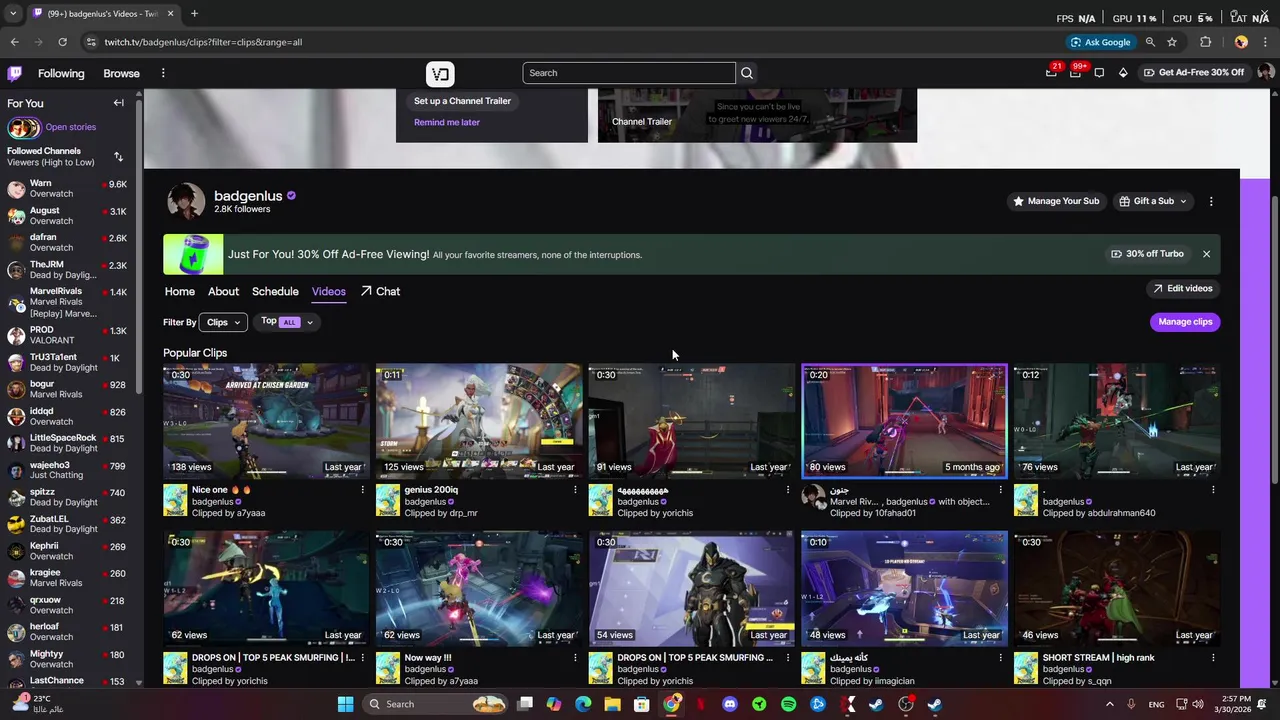1280x720 pixels.
Task: Open options dots for Now way!!! clip
Action: pos(575,658)
